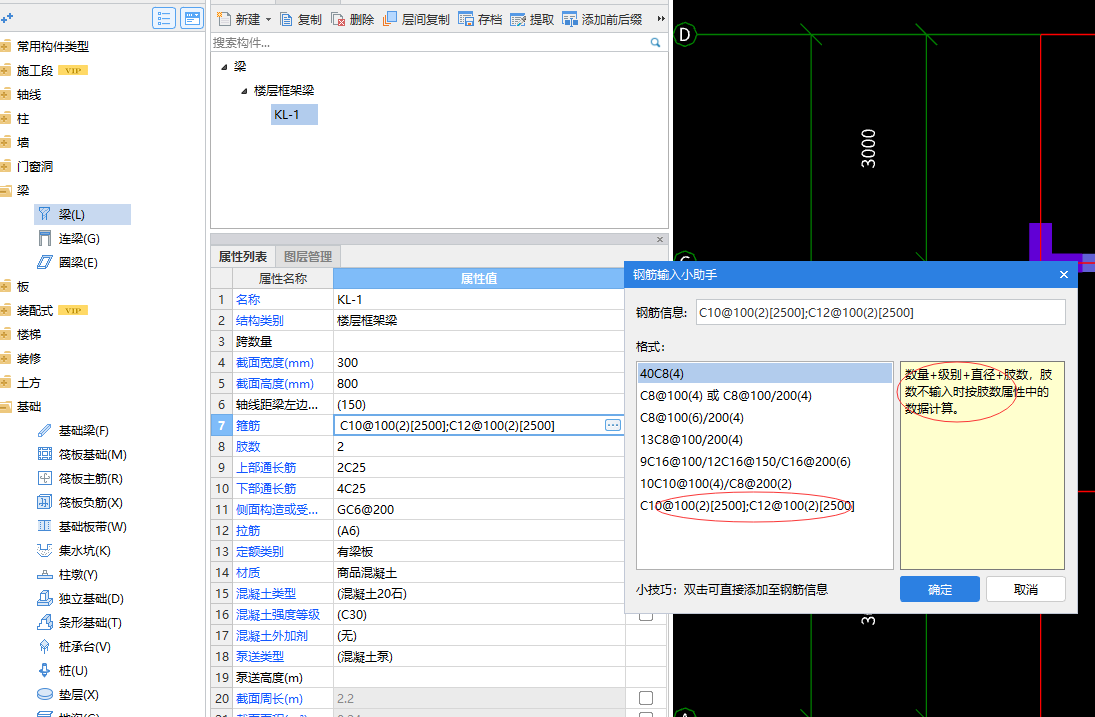Expand the 板 category

pyautogui.click(x=6, y=286)
